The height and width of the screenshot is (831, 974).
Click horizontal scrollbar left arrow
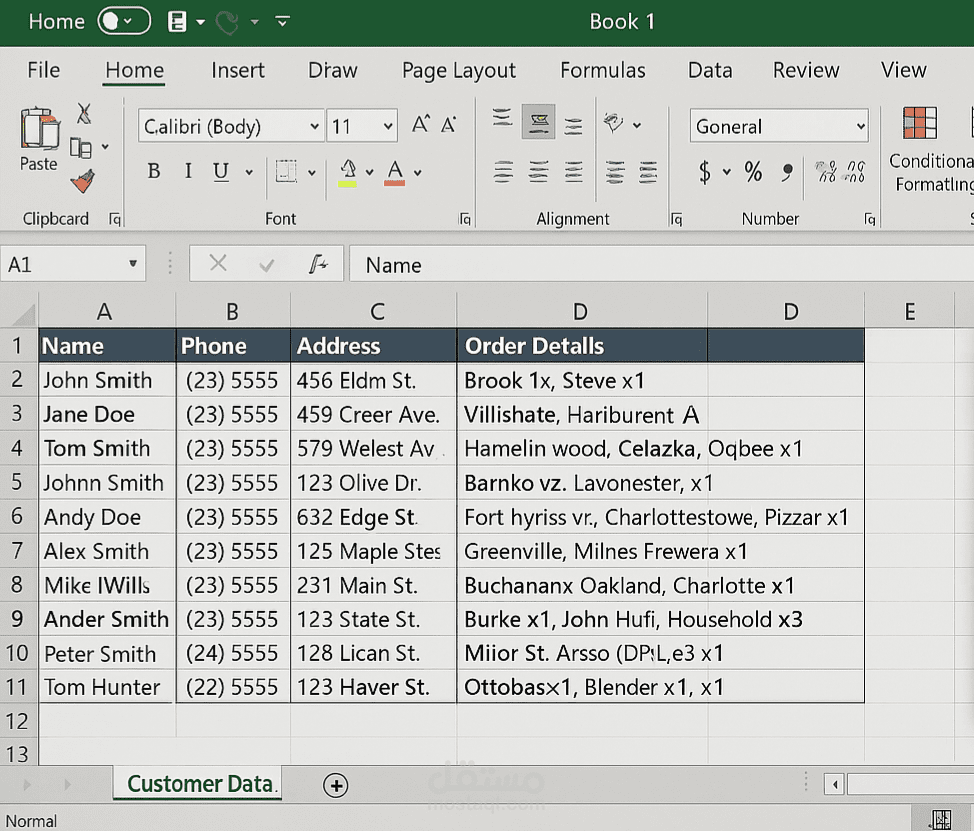click(834, 784)
